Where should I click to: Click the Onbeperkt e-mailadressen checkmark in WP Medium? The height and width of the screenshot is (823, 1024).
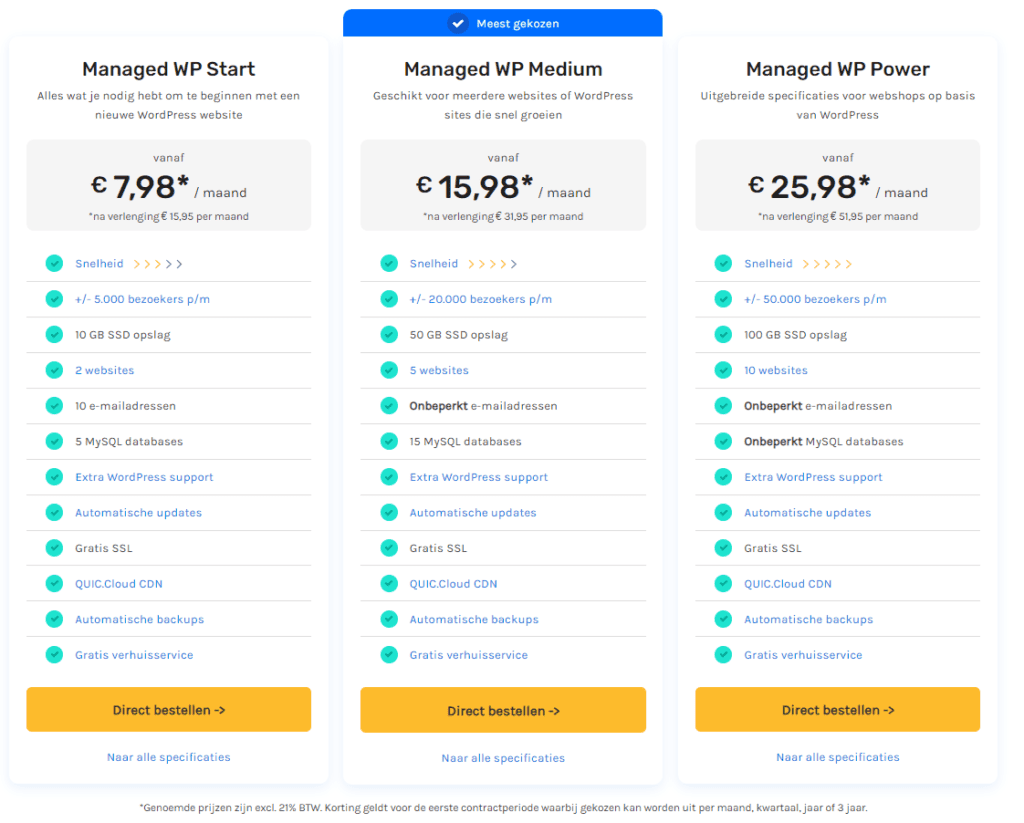[389, 406]
